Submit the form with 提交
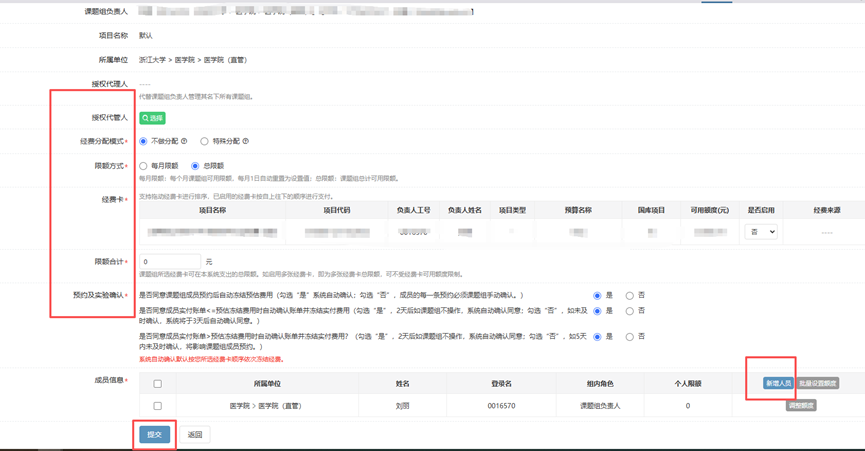Viewport: 865px width, 451px height. [x=154, y=435]
